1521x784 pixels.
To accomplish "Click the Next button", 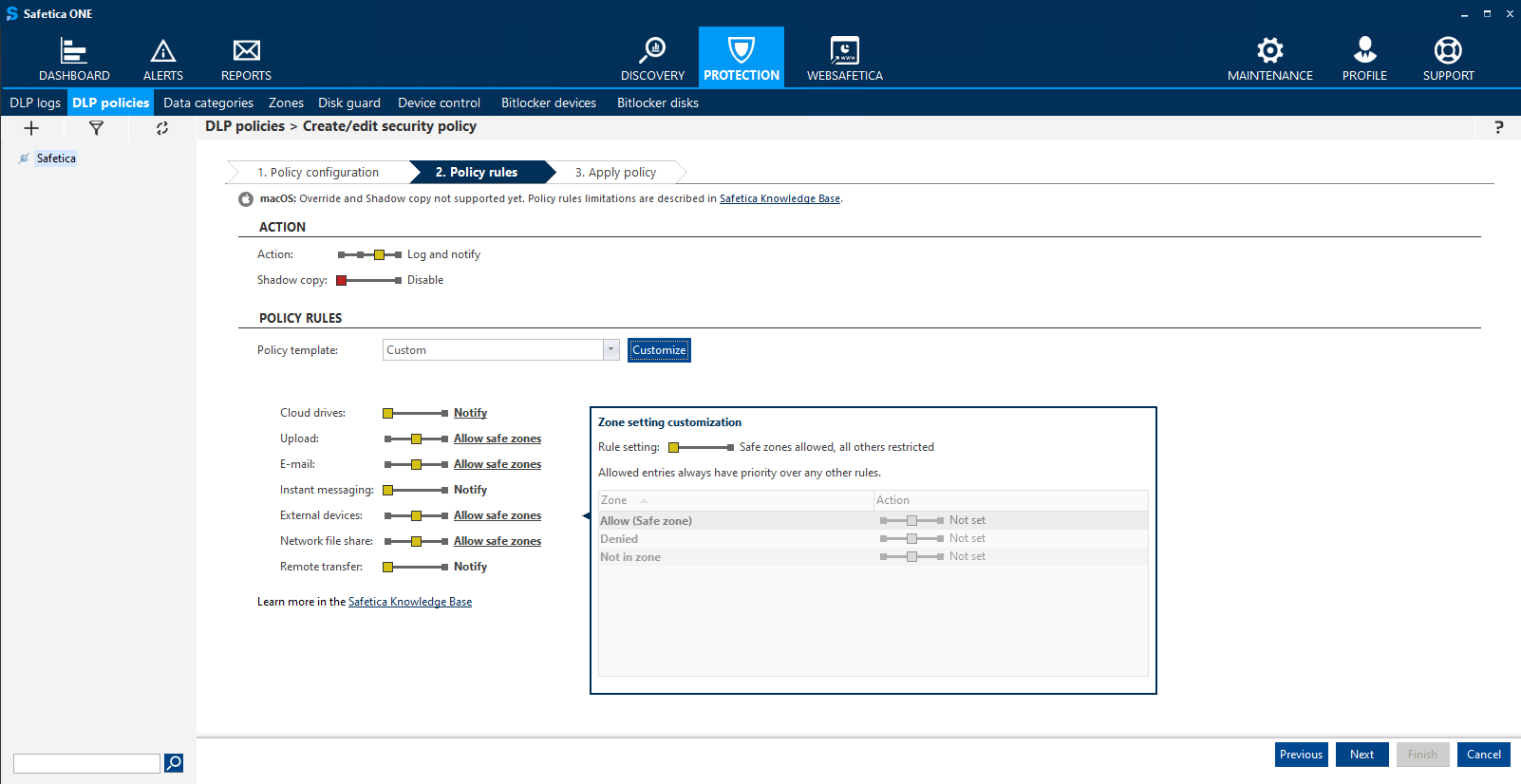I will (1361, 755).
